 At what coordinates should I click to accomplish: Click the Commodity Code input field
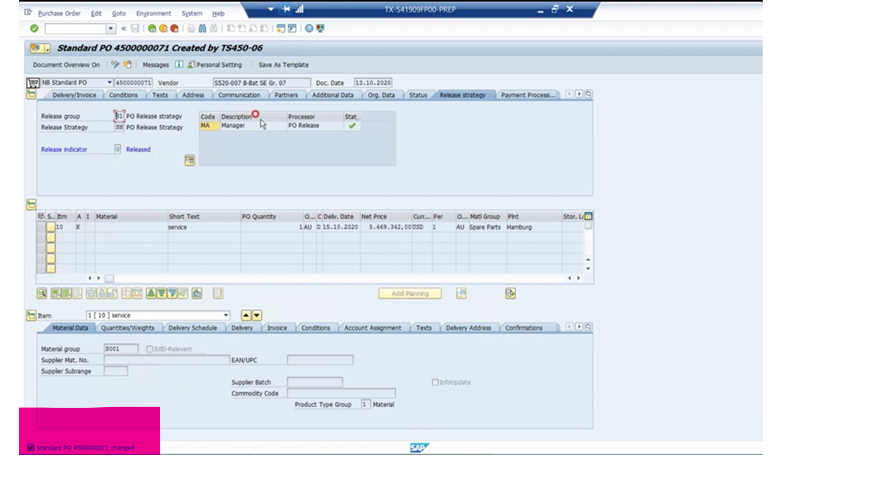[341, 394]
